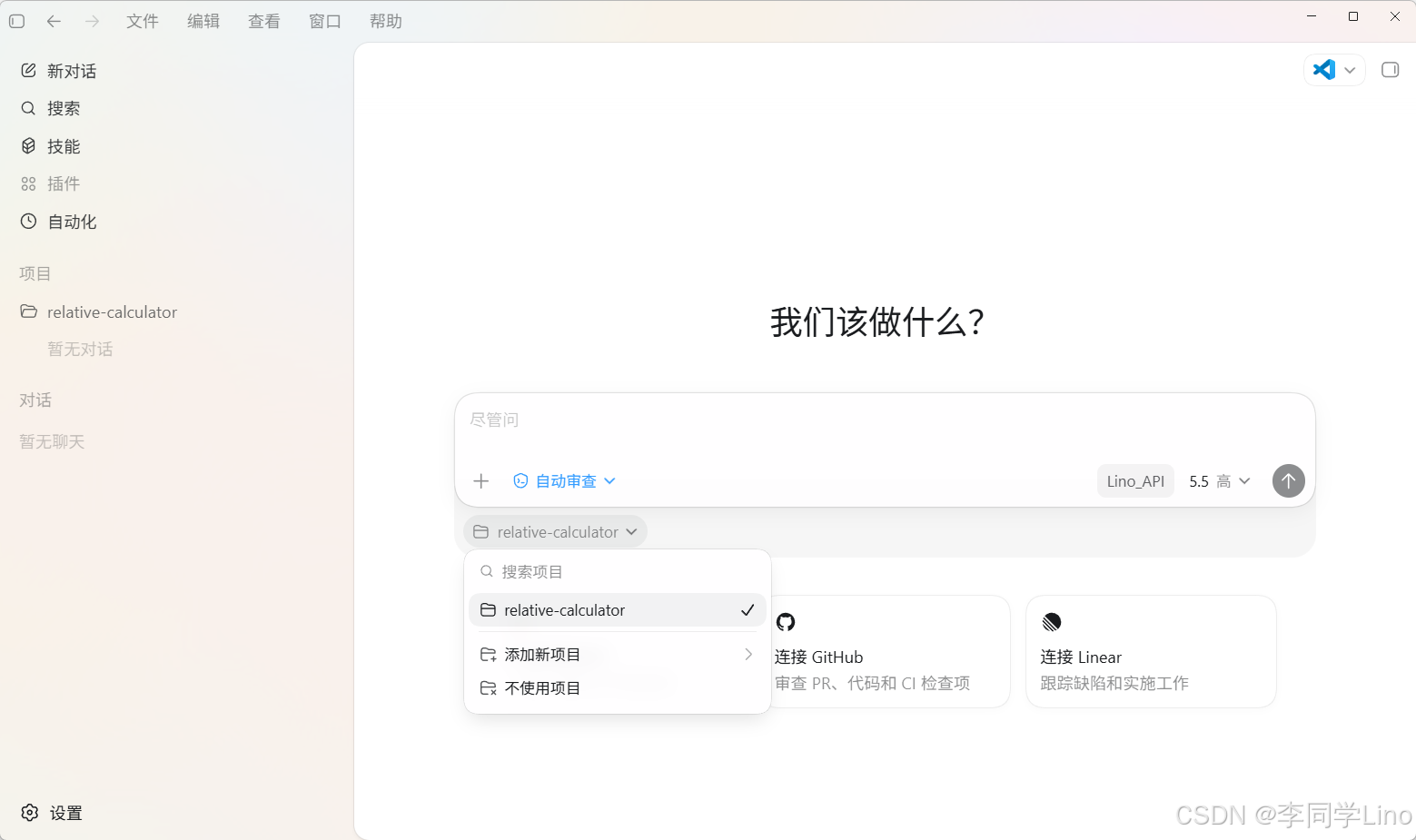Open the 编辑 menu

203,21
